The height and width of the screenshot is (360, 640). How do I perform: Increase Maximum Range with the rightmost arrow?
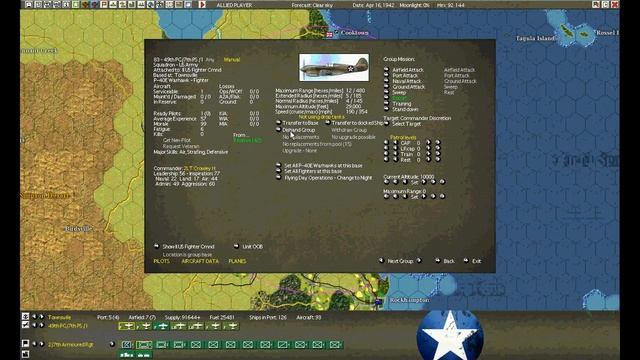442,196
